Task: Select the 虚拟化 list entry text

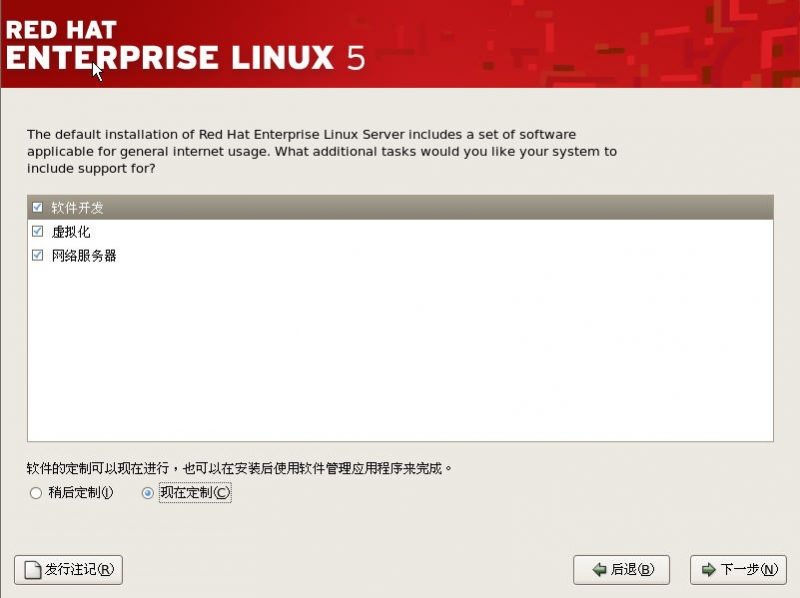Action: pos(71,232)
